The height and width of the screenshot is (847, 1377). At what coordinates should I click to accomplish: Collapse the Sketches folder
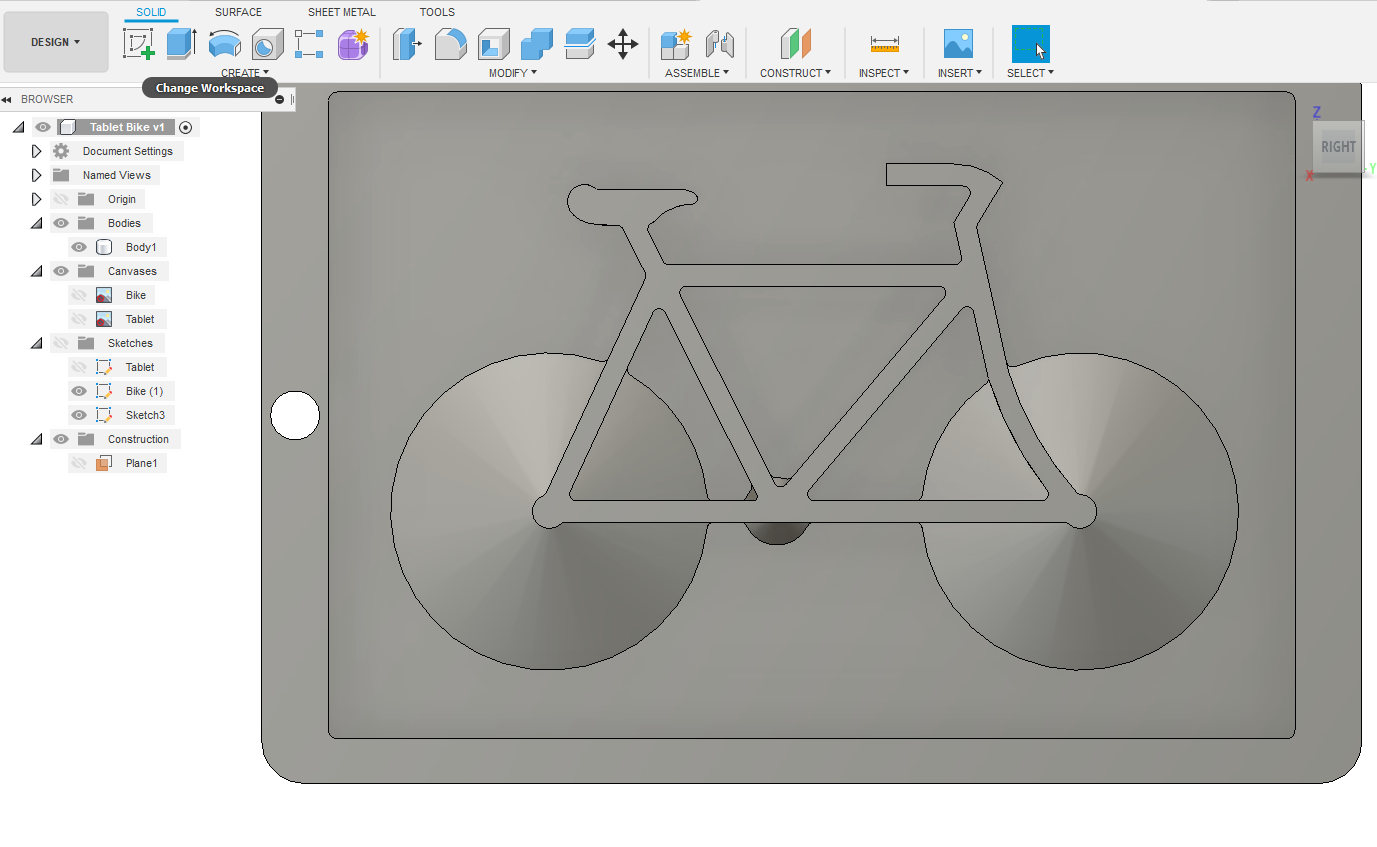(x=37, y=343)
